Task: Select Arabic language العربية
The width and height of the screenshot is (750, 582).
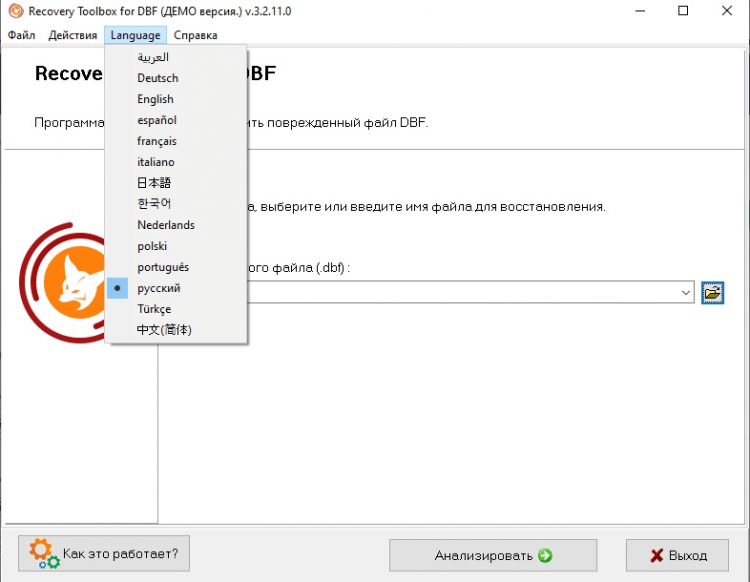Action: tap(176, 57)
